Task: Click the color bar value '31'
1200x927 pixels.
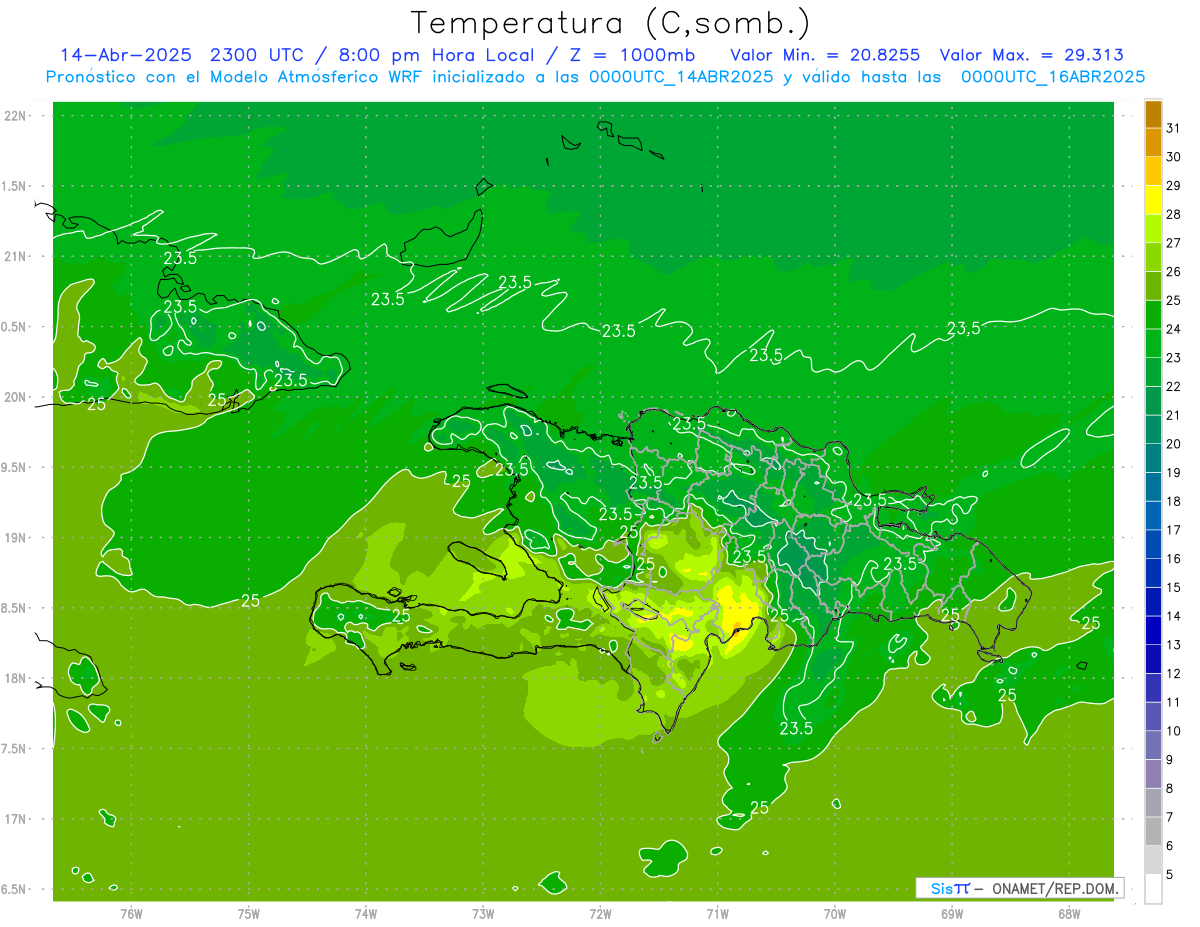Action: [1174, 129]
